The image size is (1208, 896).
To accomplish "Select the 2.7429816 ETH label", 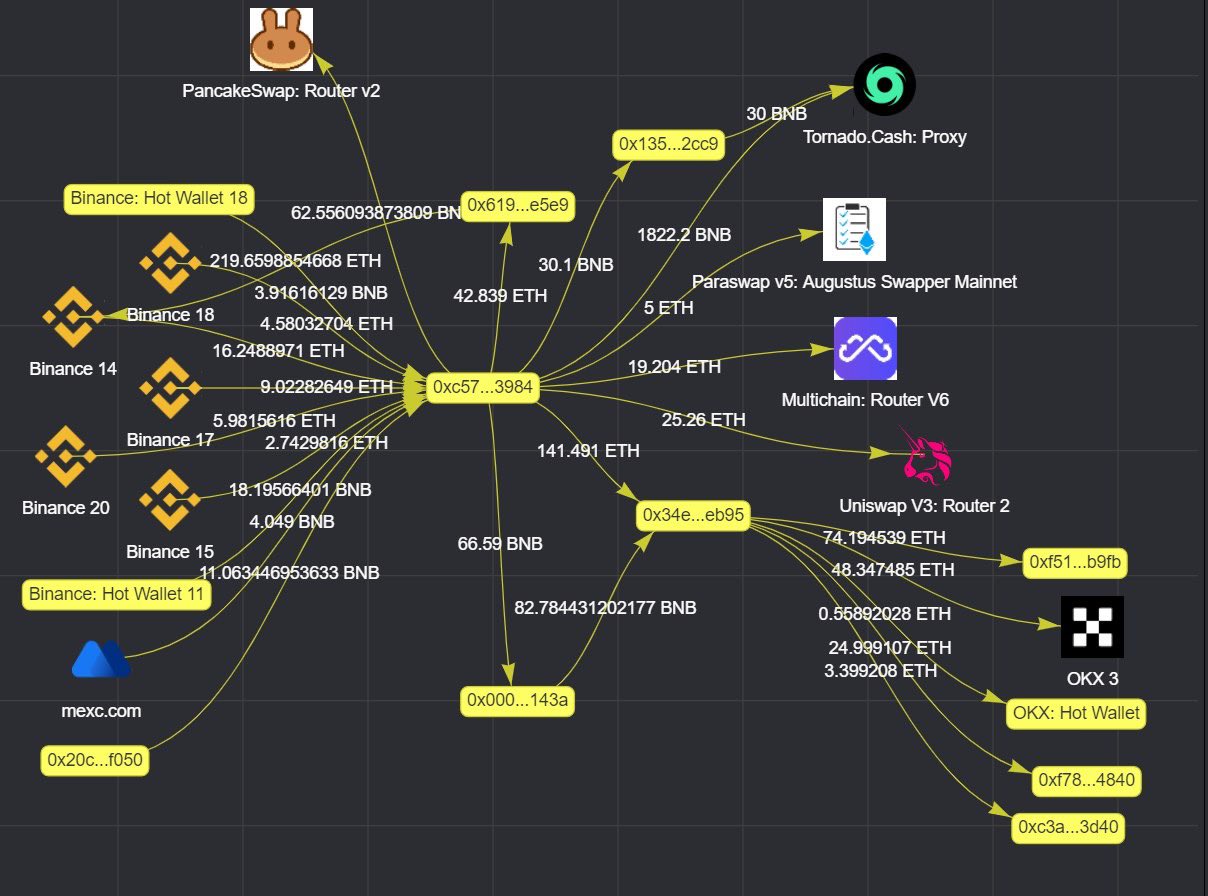I will [x=327, y=442].
